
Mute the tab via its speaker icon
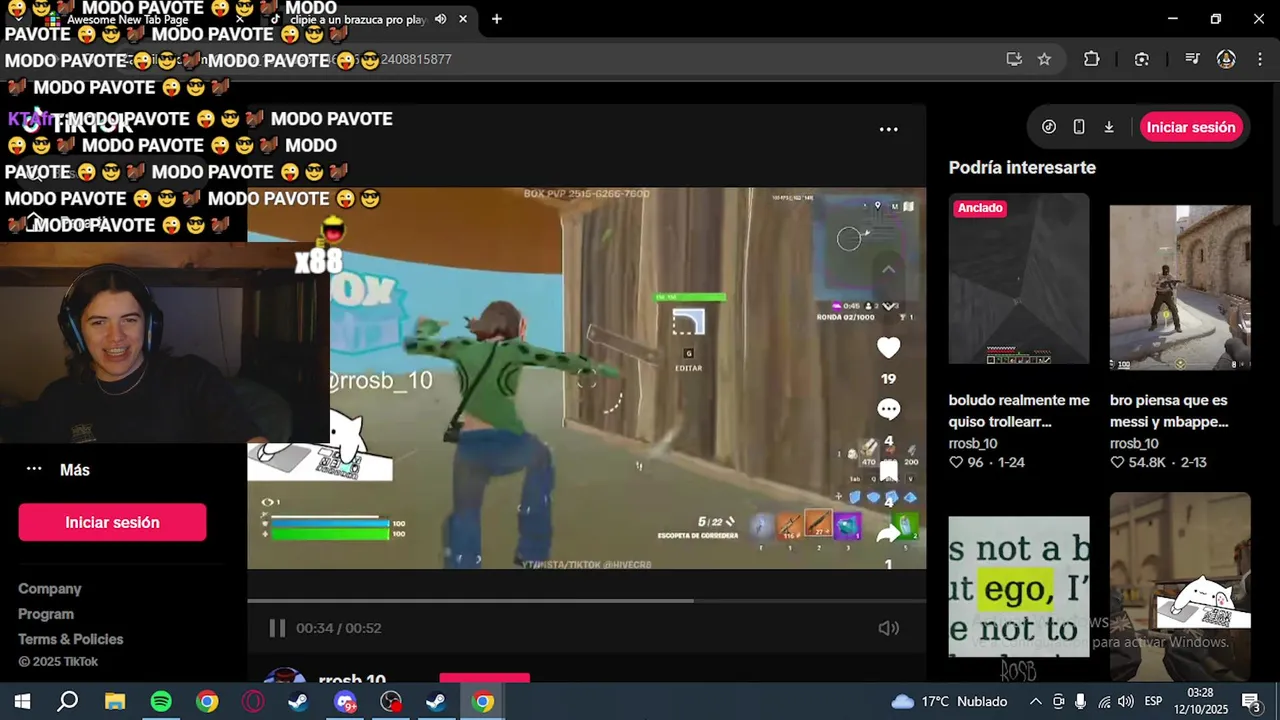click(440, 19)
